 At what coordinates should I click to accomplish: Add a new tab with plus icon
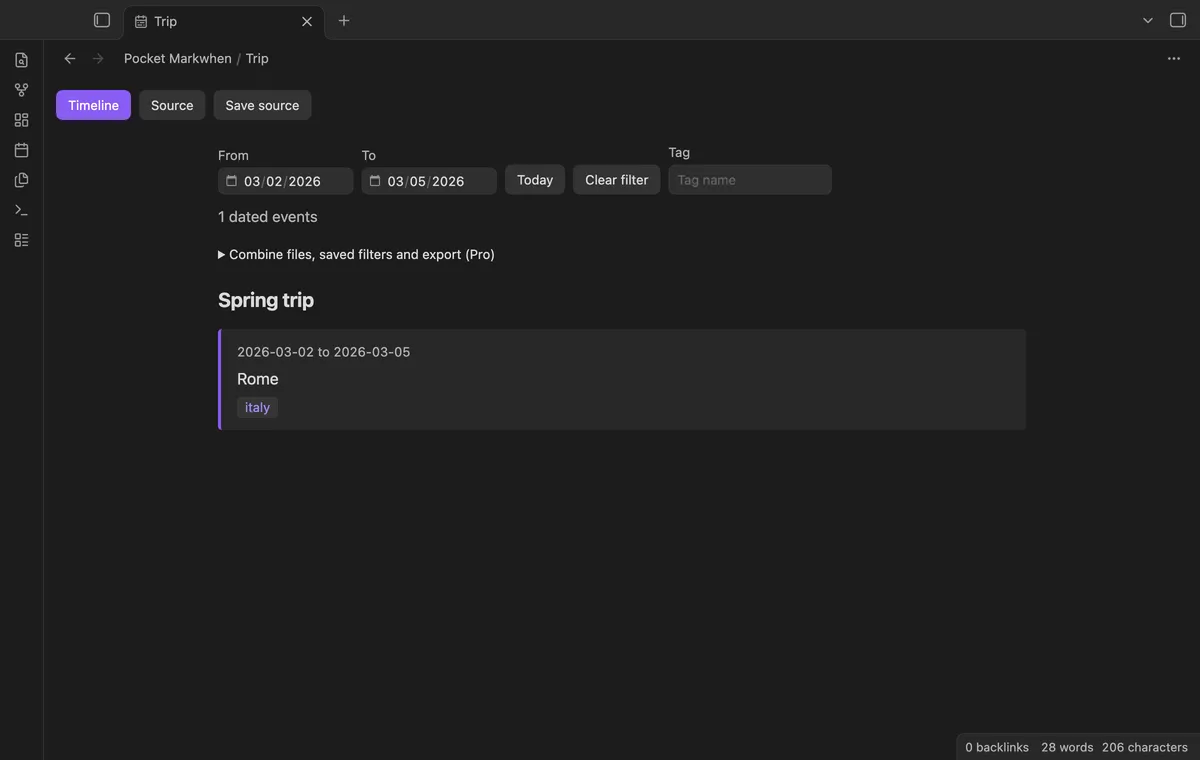(x=344, y=21)
